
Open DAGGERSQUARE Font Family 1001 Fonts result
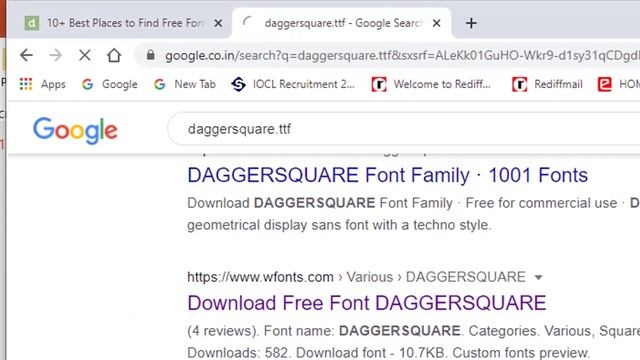[x=387, y=175]
